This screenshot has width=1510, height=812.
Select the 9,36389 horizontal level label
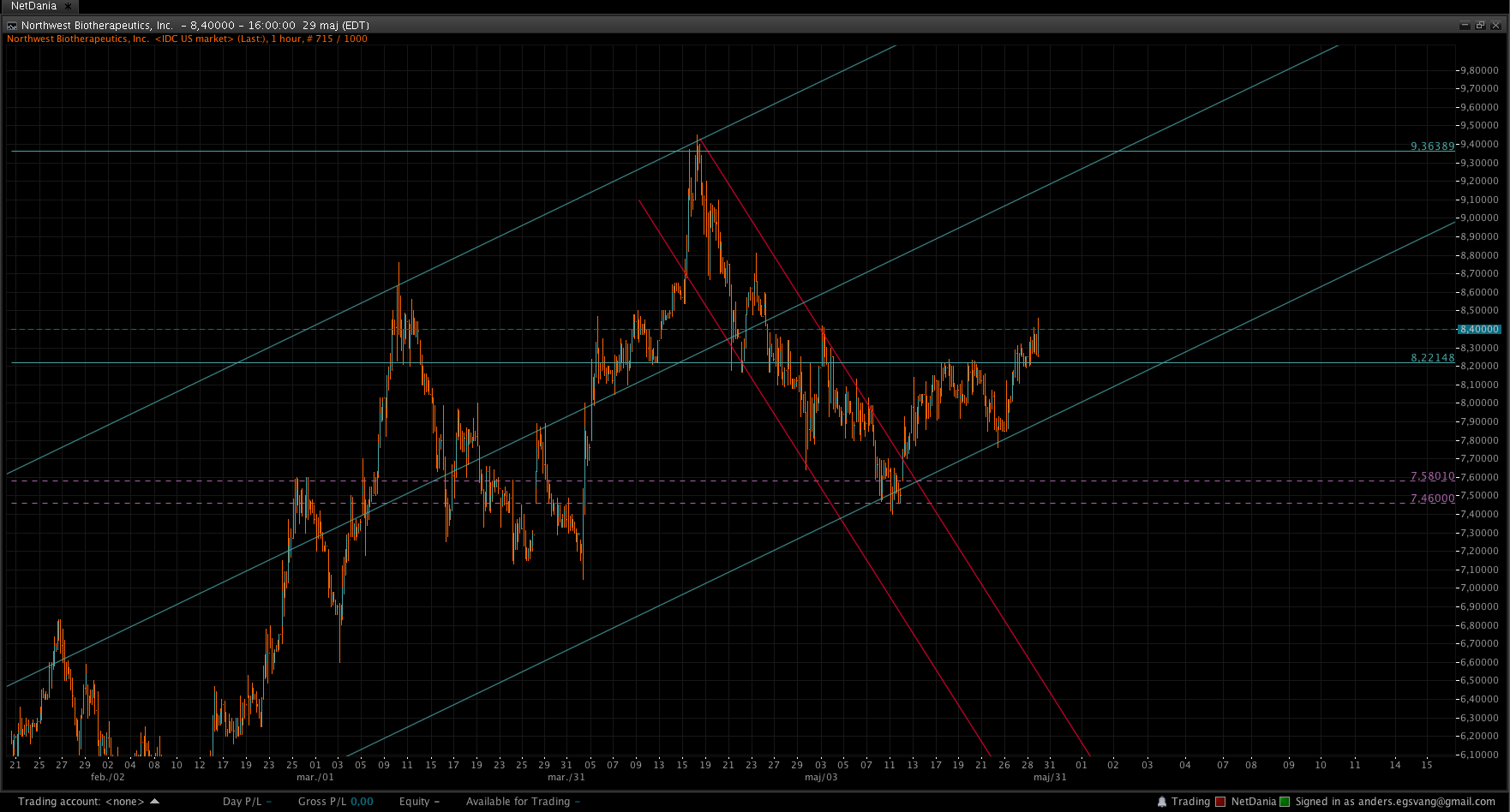point(1432,146)
